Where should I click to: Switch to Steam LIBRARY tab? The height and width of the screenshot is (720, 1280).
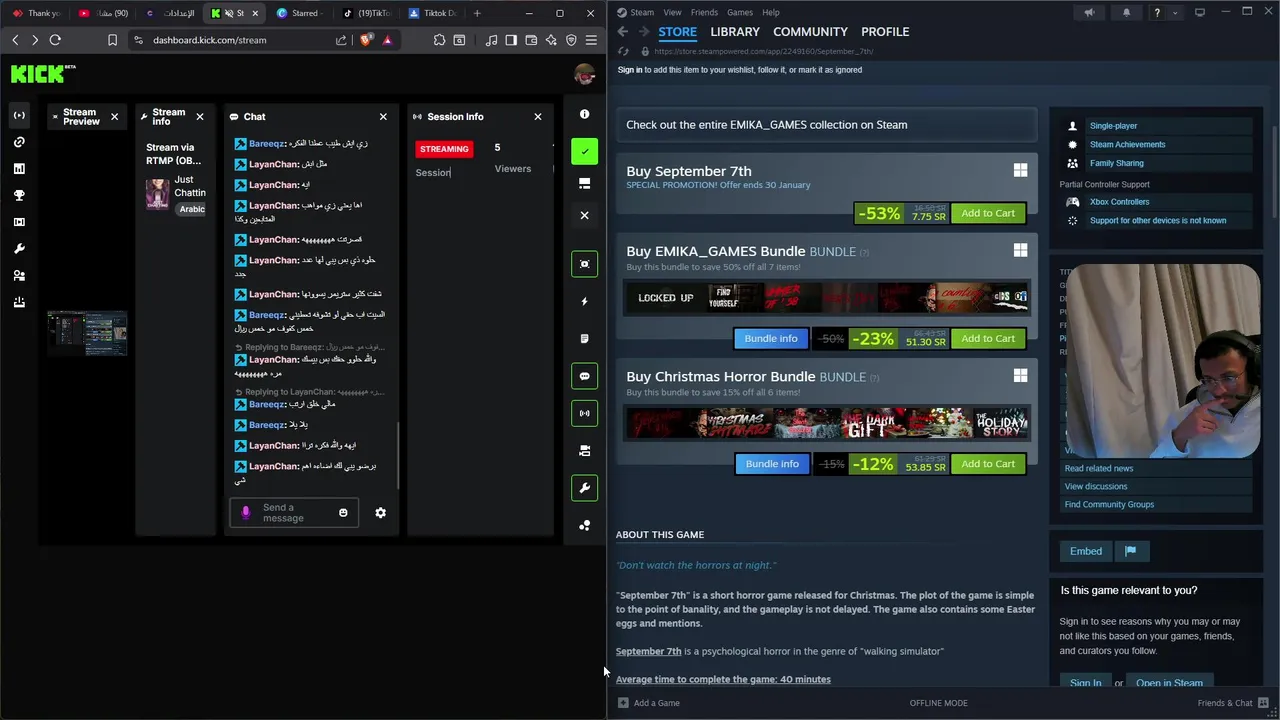pos(735,32)
